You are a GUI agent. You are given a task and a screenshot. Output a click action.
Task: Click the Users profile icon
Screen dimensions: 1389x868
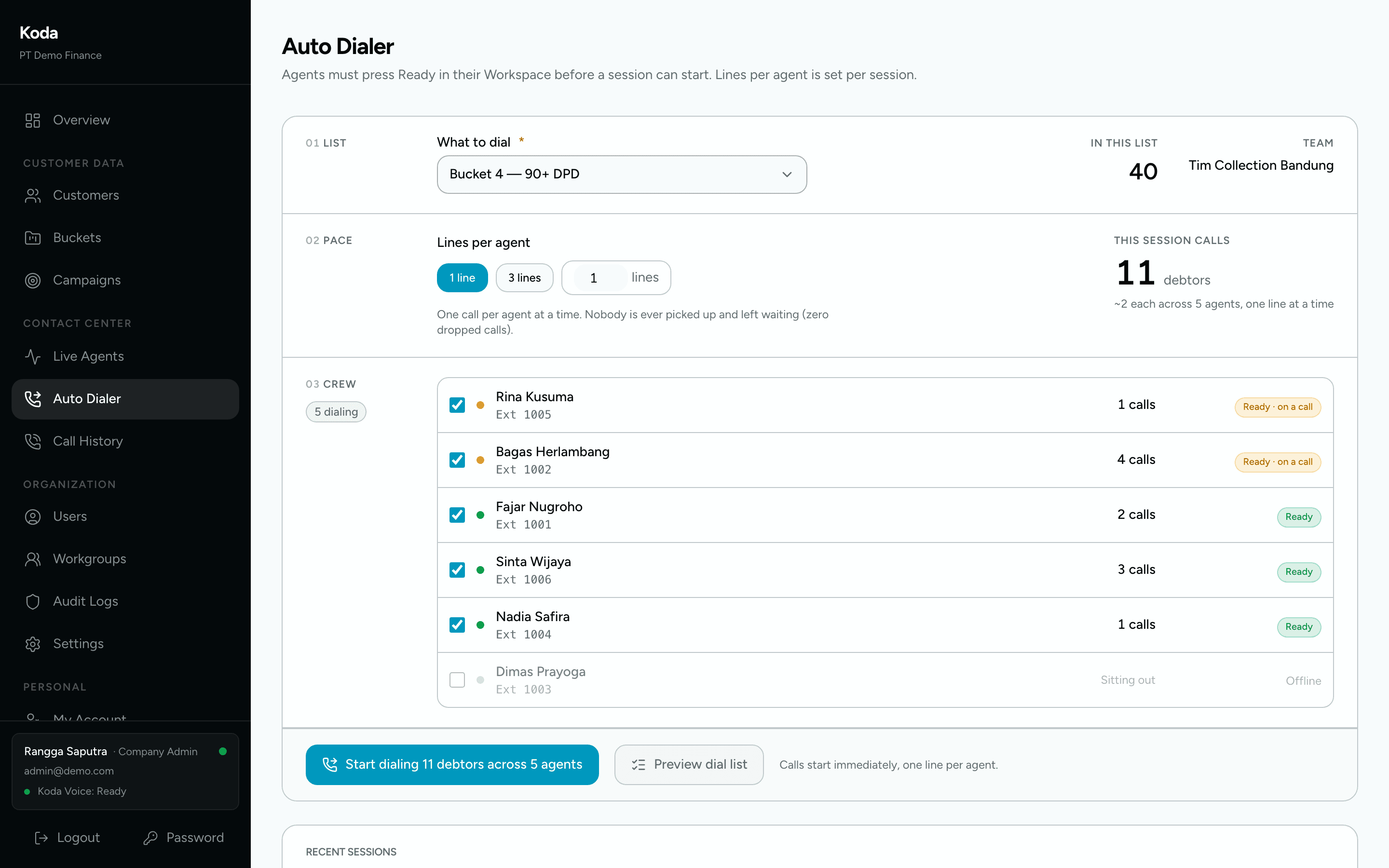(x=33, y=516)
